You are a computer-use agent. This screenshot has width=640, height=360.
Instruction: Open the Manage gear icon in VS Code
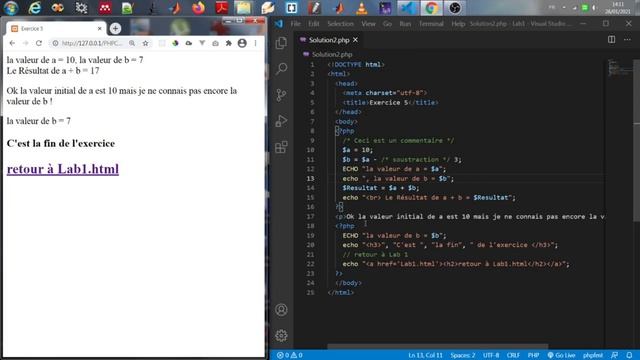point(281,336)
